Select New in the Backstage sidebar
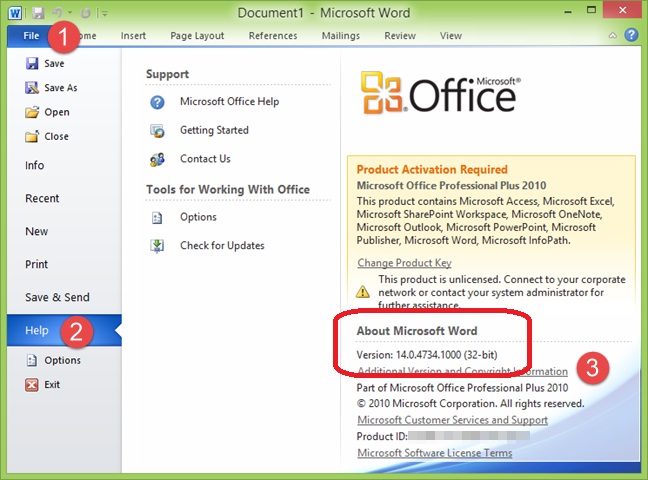Viewport: 648px width, 480px height. click(36, 232)
